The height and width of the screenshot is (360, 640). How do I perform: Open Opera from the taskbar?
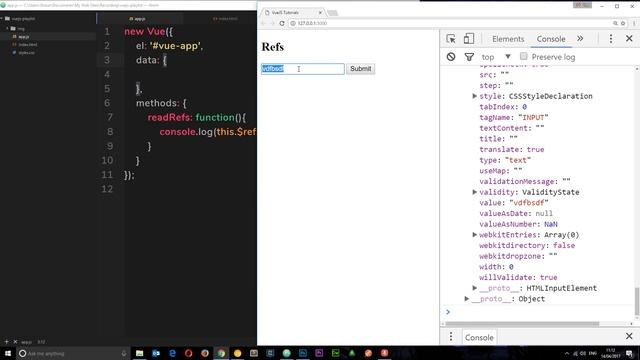click(x=188, y=353)
